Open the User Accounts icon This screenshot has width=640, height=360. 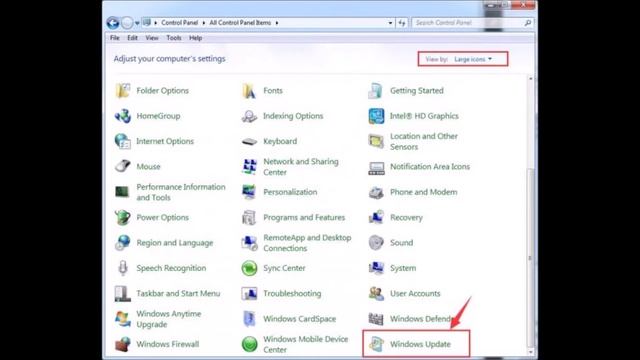pyautogui.click(x=376, y=293)
